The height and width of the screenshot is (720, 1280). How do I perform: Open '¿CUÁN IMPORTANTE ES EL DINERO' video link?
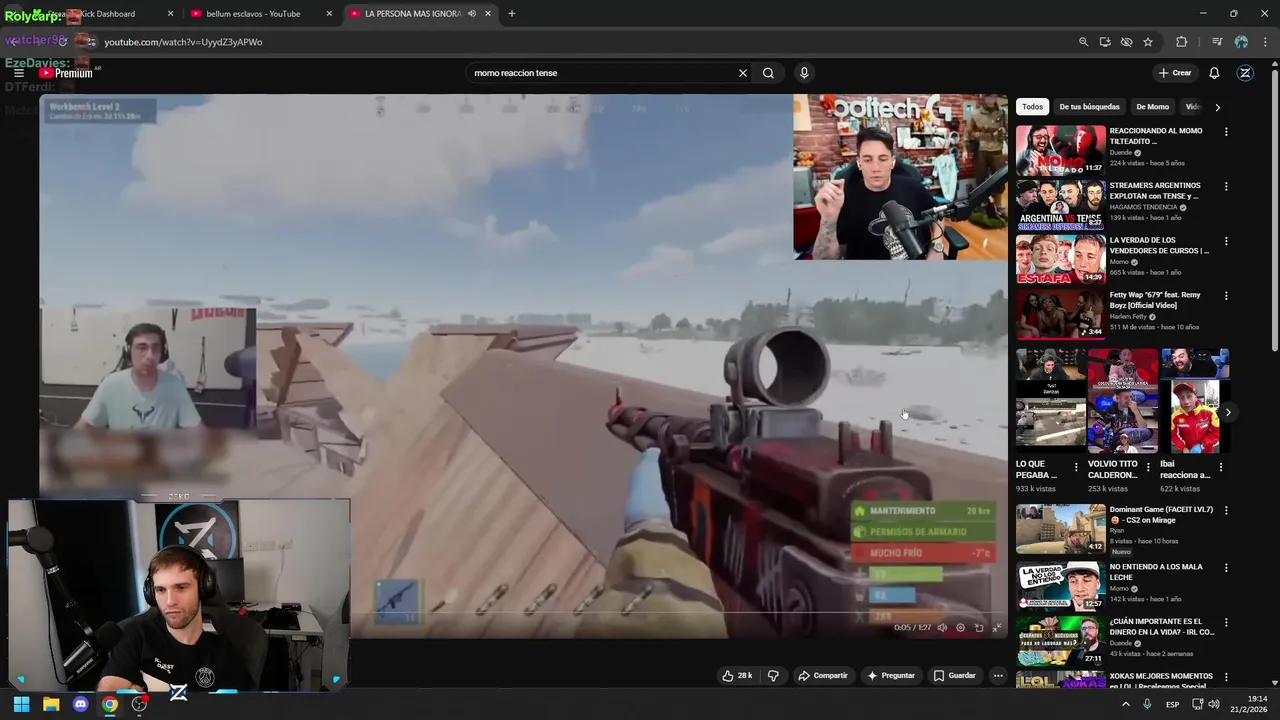point(1162,627)
